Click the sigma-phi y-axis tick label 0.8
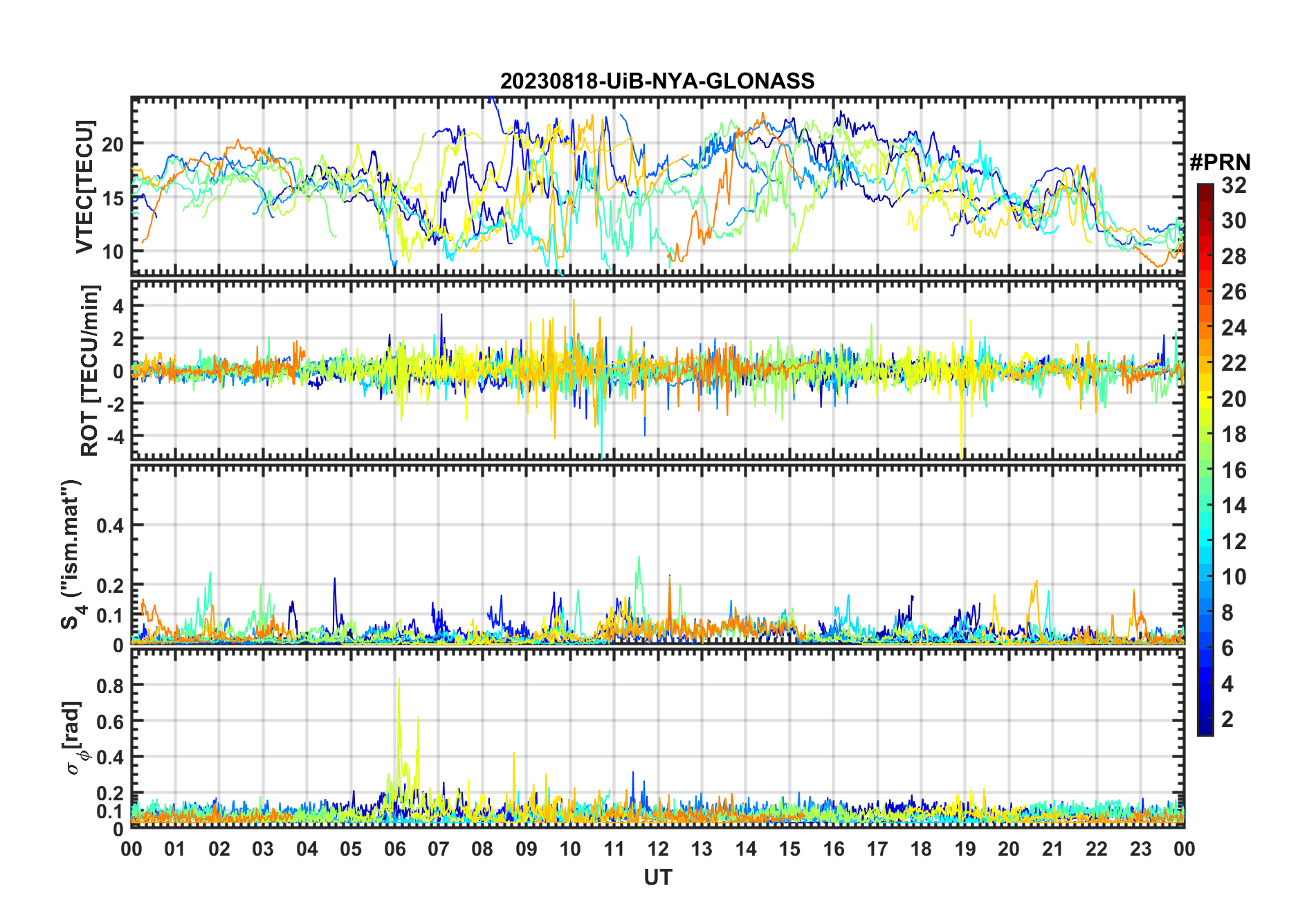Image resolution: width=1316 pixels, height=920 pixels. tap(111, 686)
